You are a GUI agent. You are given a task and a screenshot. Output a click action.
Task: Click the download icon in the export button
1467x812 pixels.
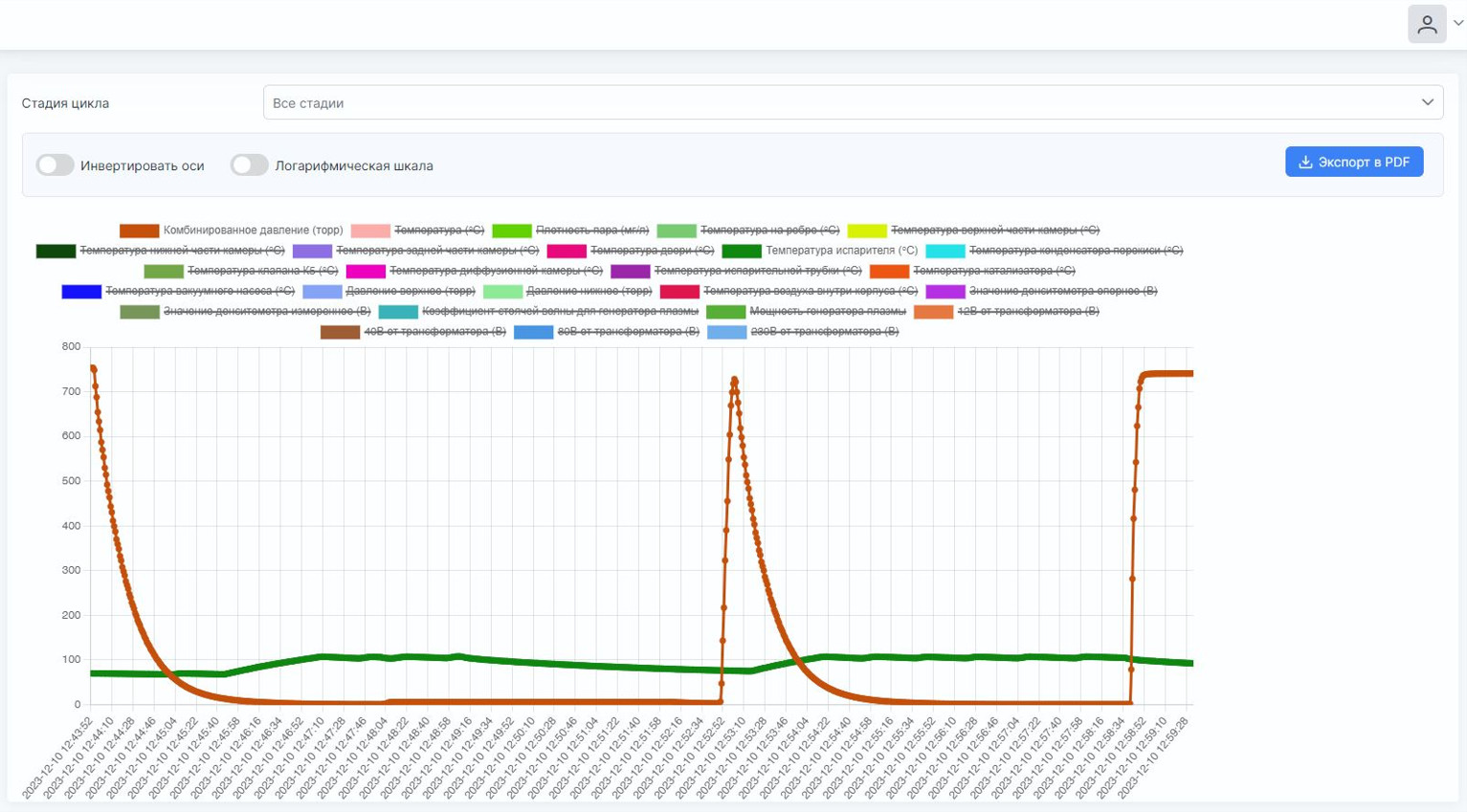[1305, 162]
